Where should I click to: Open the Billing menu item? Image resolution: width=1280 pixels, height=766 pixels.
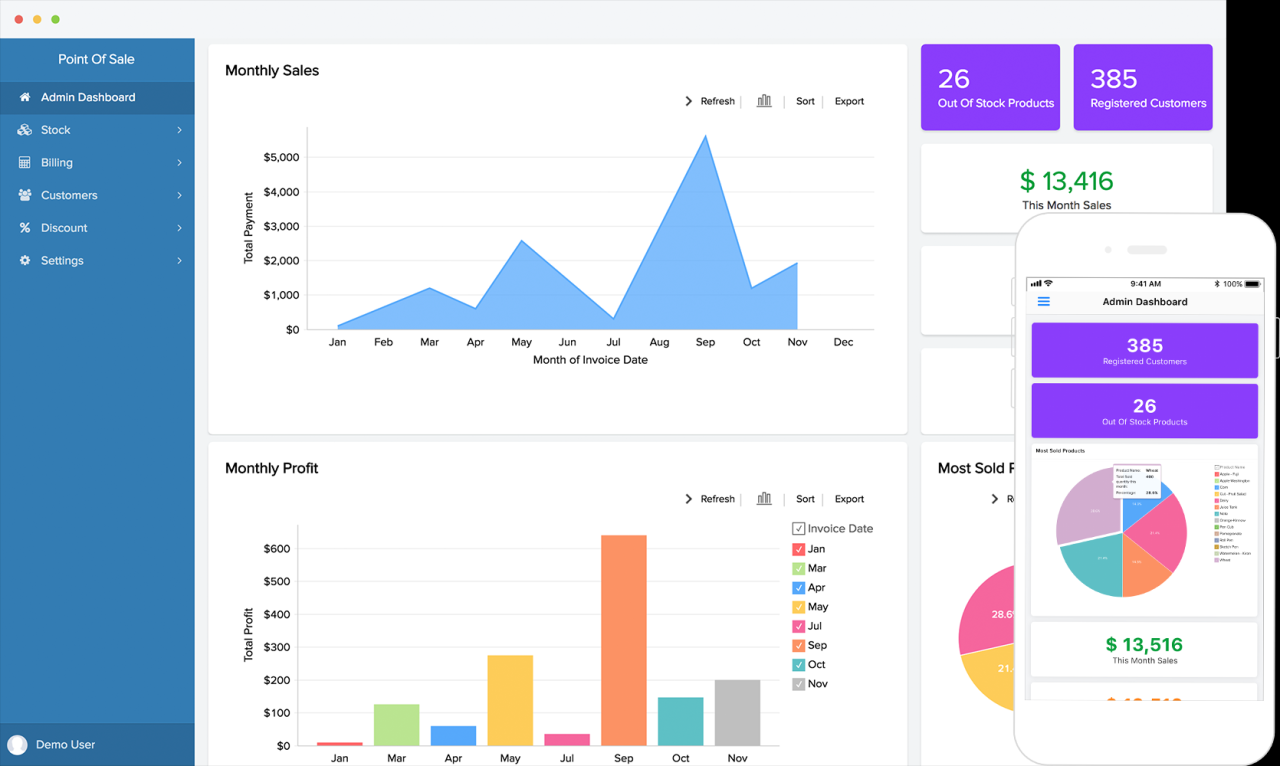coord(97,162)
